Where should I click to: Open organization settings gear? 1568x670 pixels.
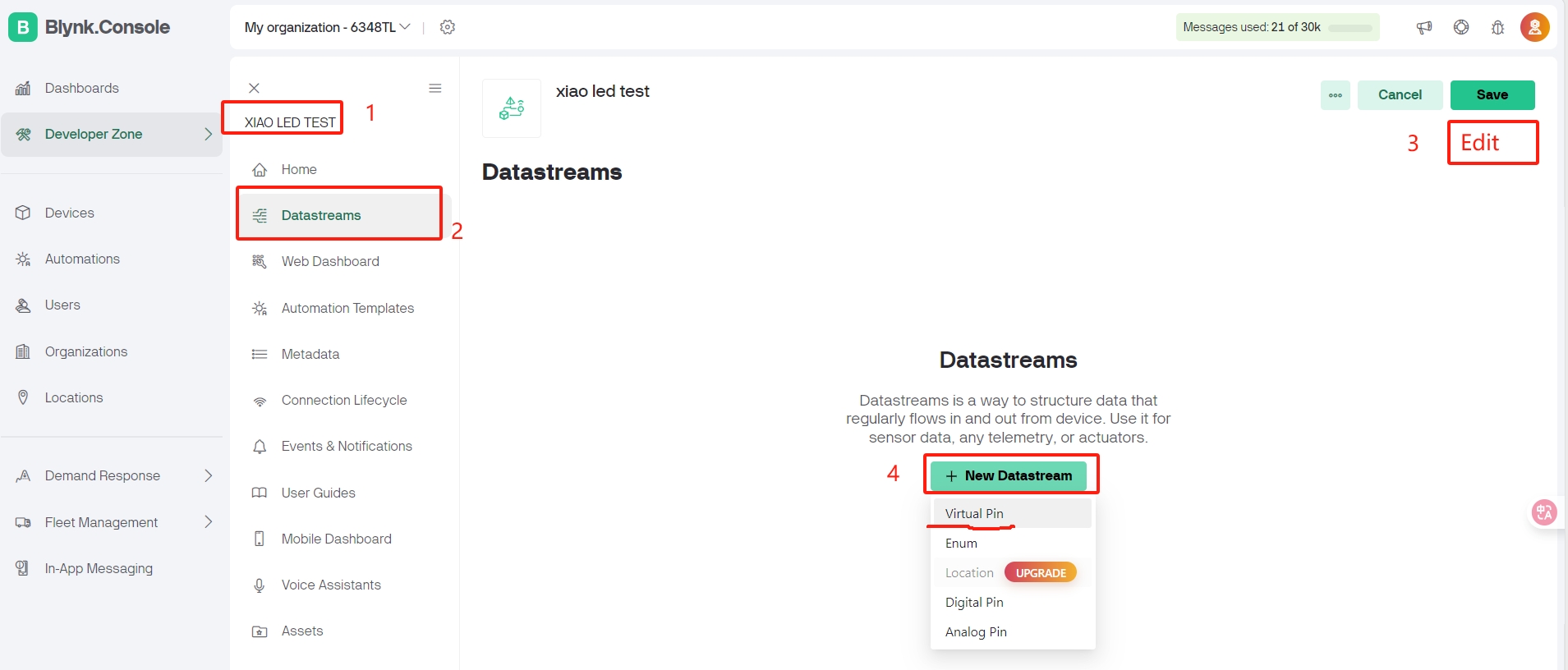[x=448, y=27]
